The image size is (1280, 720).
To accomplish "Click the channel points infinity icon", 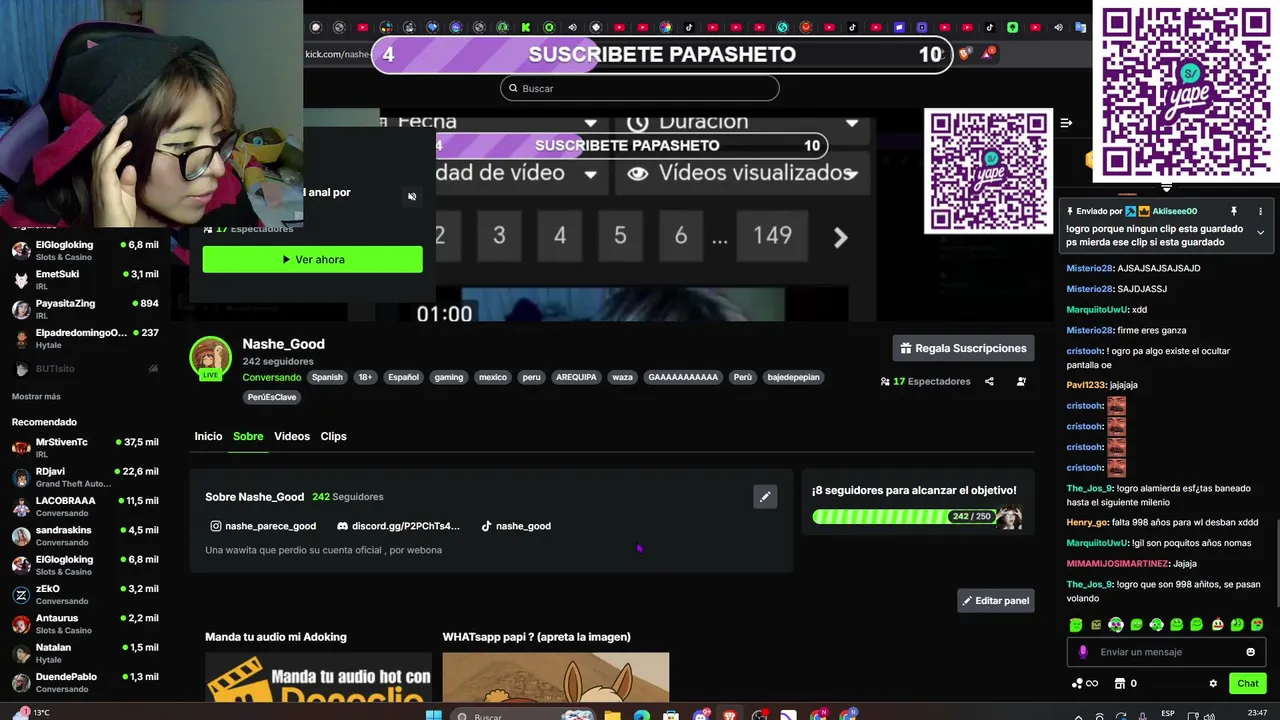I will pyautogui.click(x=1085, y=684).
